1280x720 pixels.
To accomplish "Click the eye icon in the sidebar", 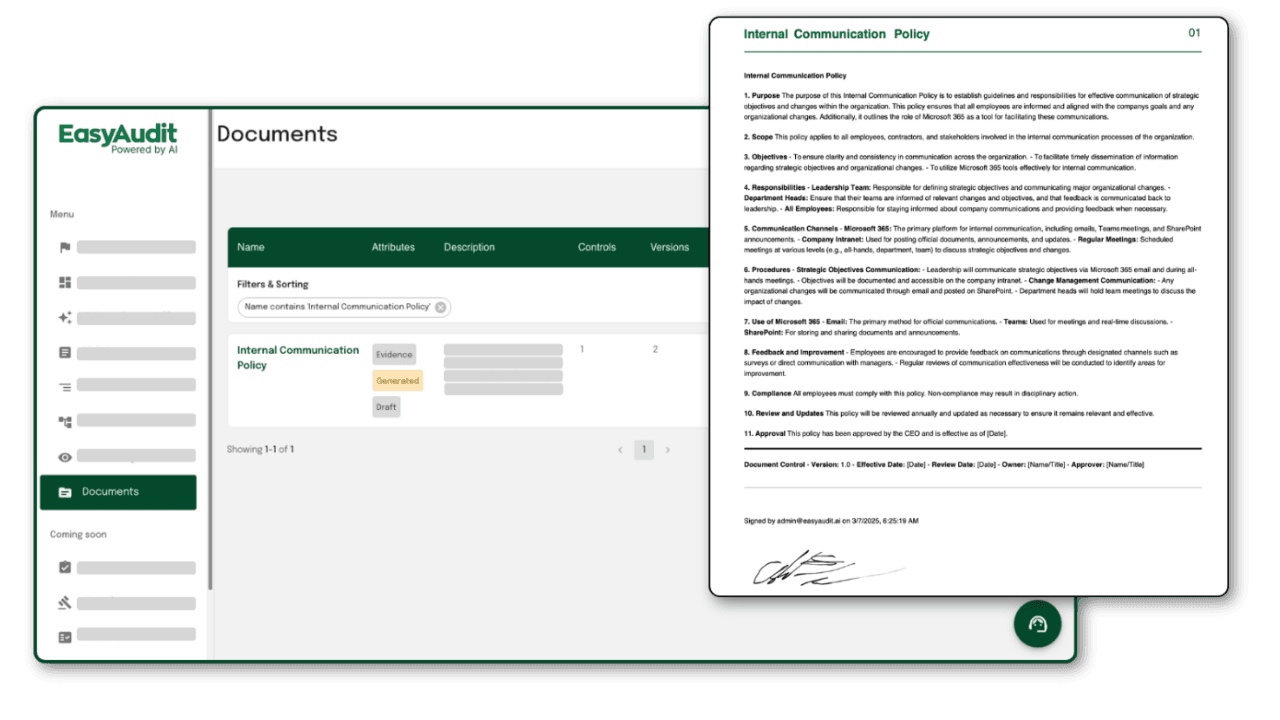I will [x=64, y=456].
